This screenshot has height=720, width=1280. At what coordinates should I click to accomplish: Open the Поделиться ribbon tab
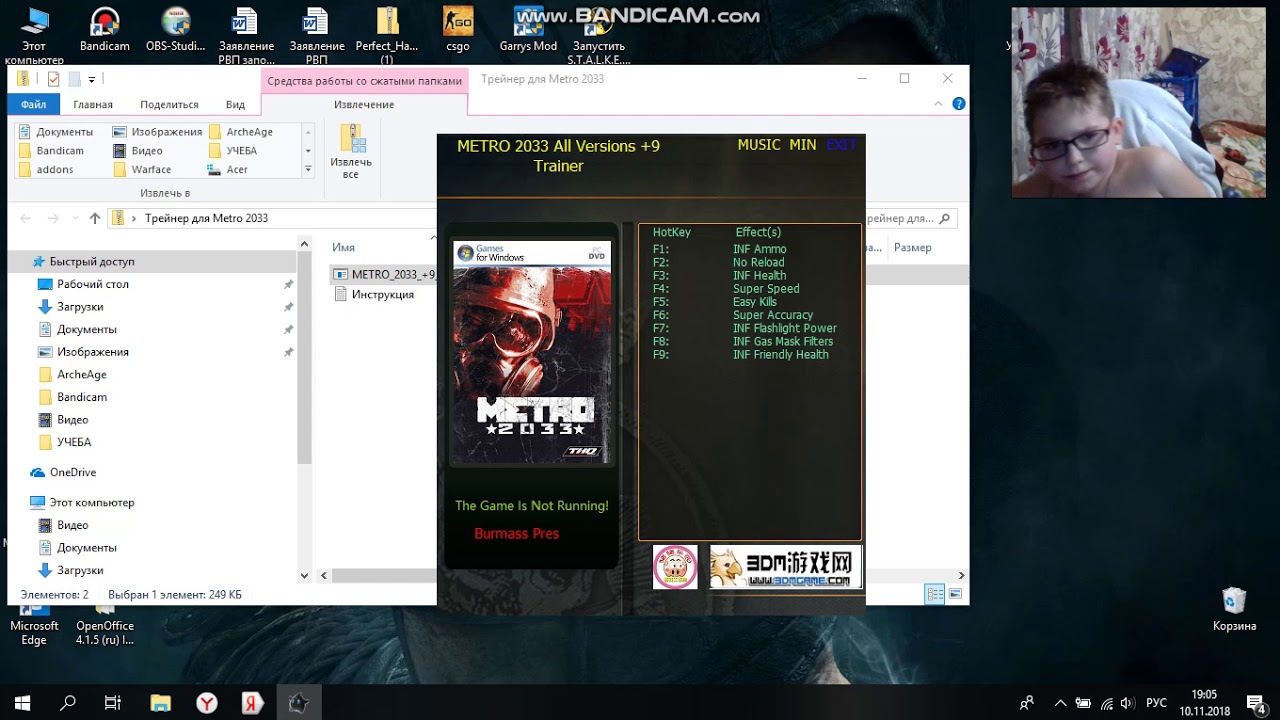(x=169, y=104)
